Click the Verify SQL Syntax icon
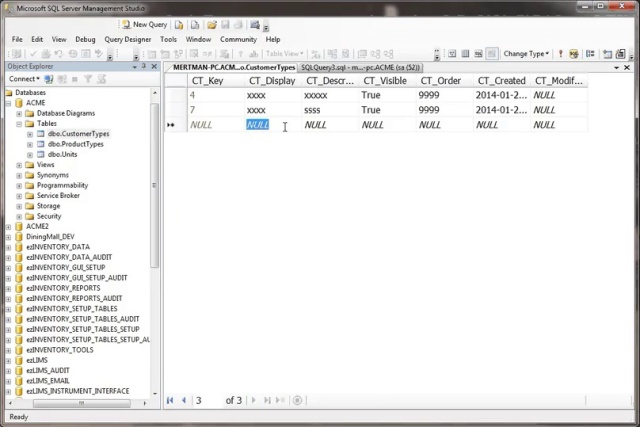 point(574,53)
